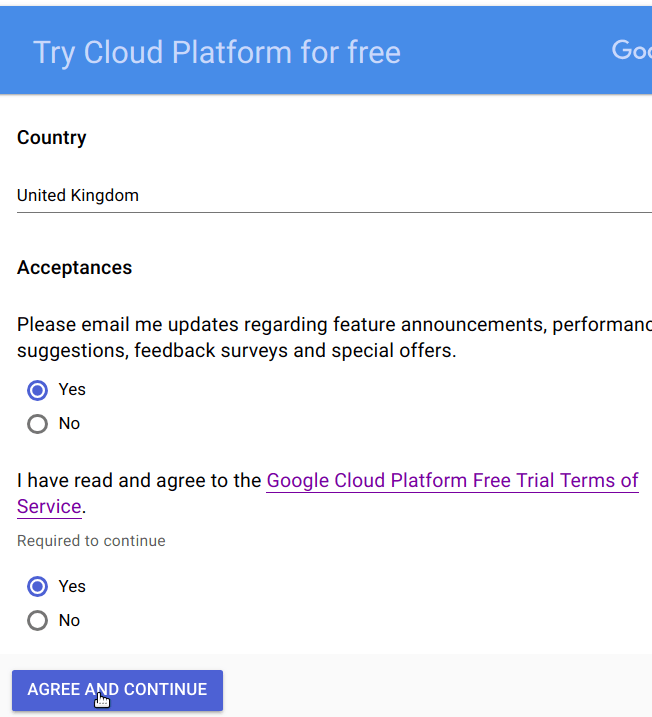The image size is (652, 717).
Task: Click the AGREE AND CONTINUE button
Action: coord(118,690)
